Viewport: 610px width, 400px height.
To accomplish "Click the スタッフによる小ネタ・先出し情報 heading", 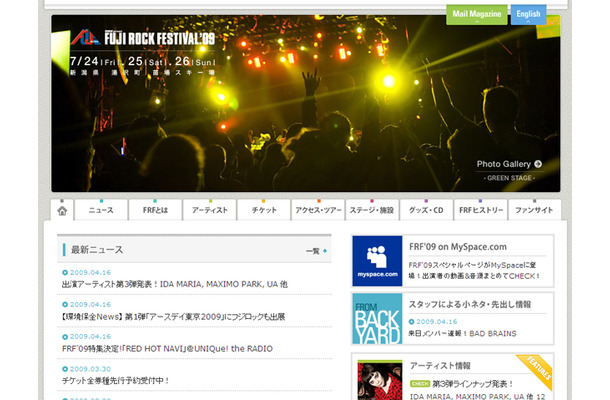I will pyautogui.click(x=470, y=304).
